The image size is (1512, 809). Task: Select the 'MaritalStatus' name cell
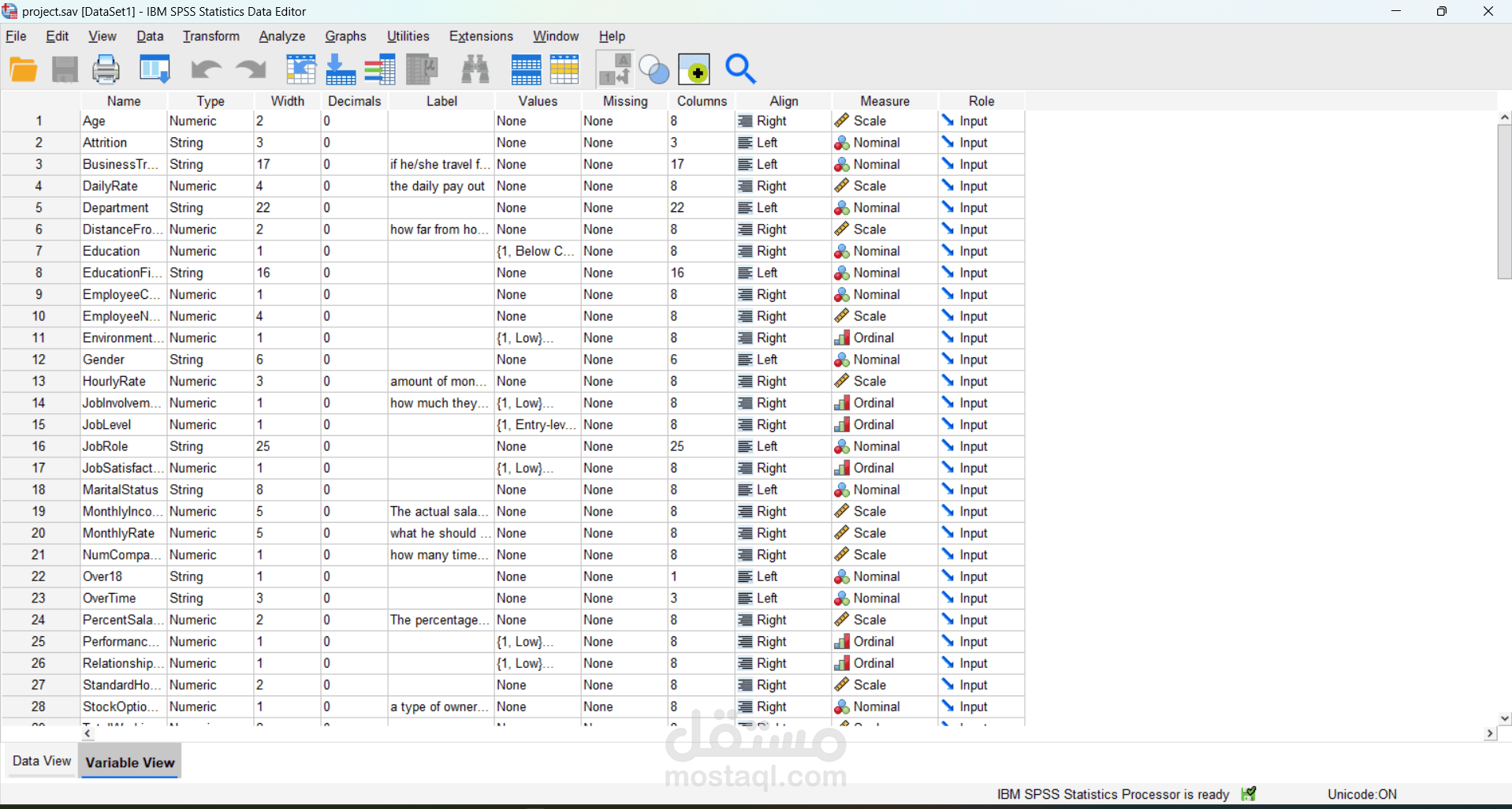pyautogui.click(x=124, y=490)
